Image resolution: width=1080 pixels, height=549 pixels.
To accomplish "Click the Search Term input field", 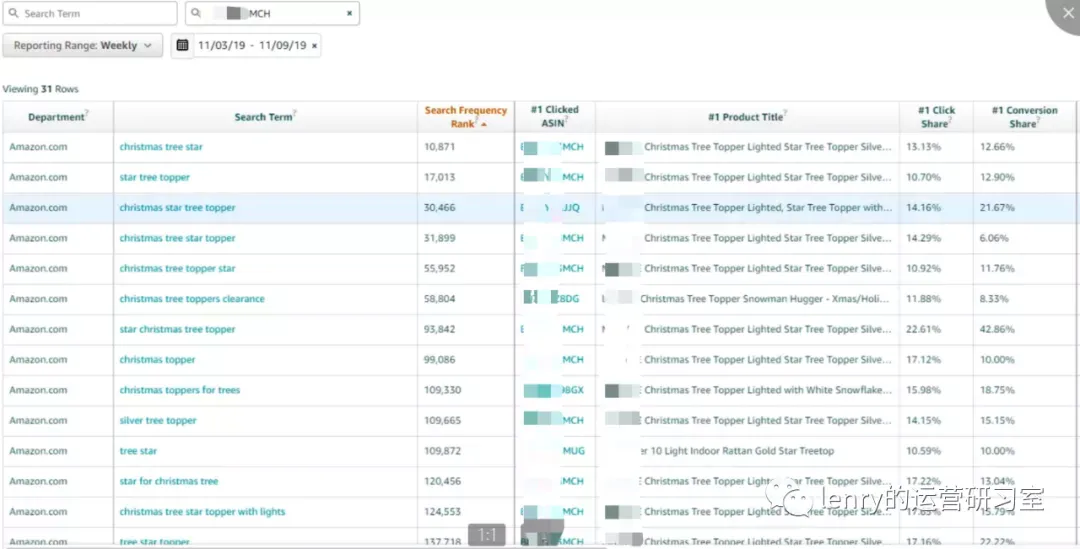I will [90, 13].
